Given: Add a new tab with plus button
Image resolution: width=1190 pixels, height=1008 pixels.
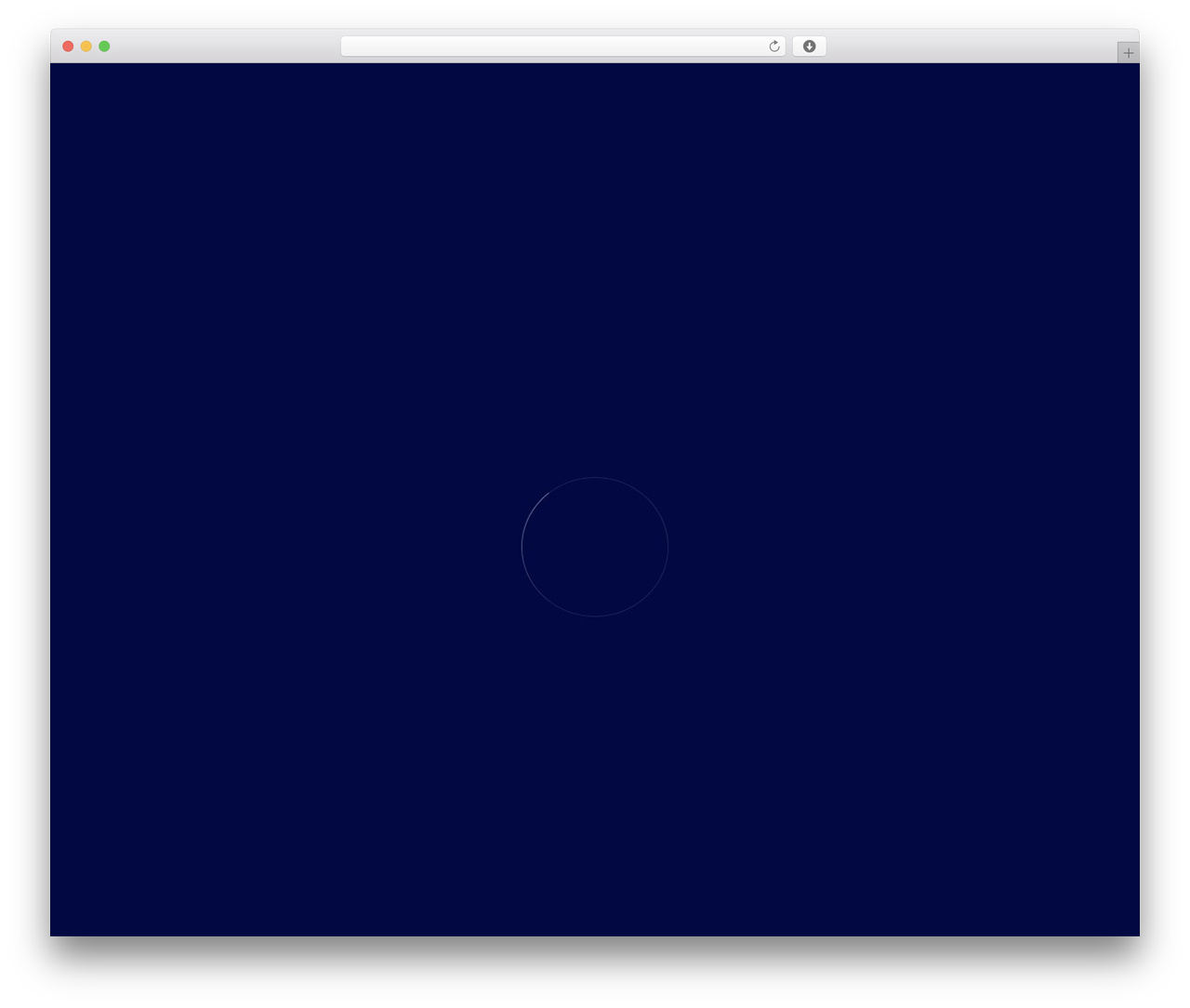Looking at the screenshot, I should click(x=1128, y=53).
